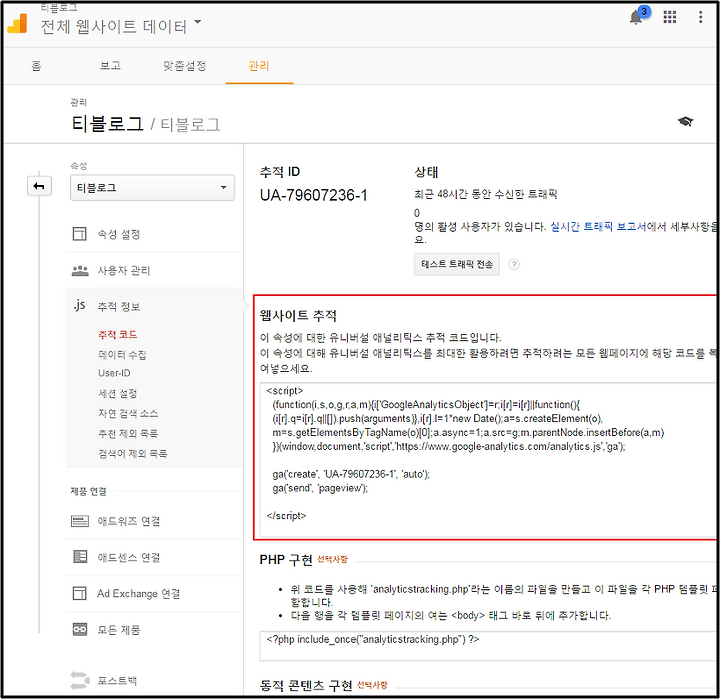The width and height of the screenshot is (720, 699).
Task: Open the three-dot more options menu
Action: coord(700,17)
